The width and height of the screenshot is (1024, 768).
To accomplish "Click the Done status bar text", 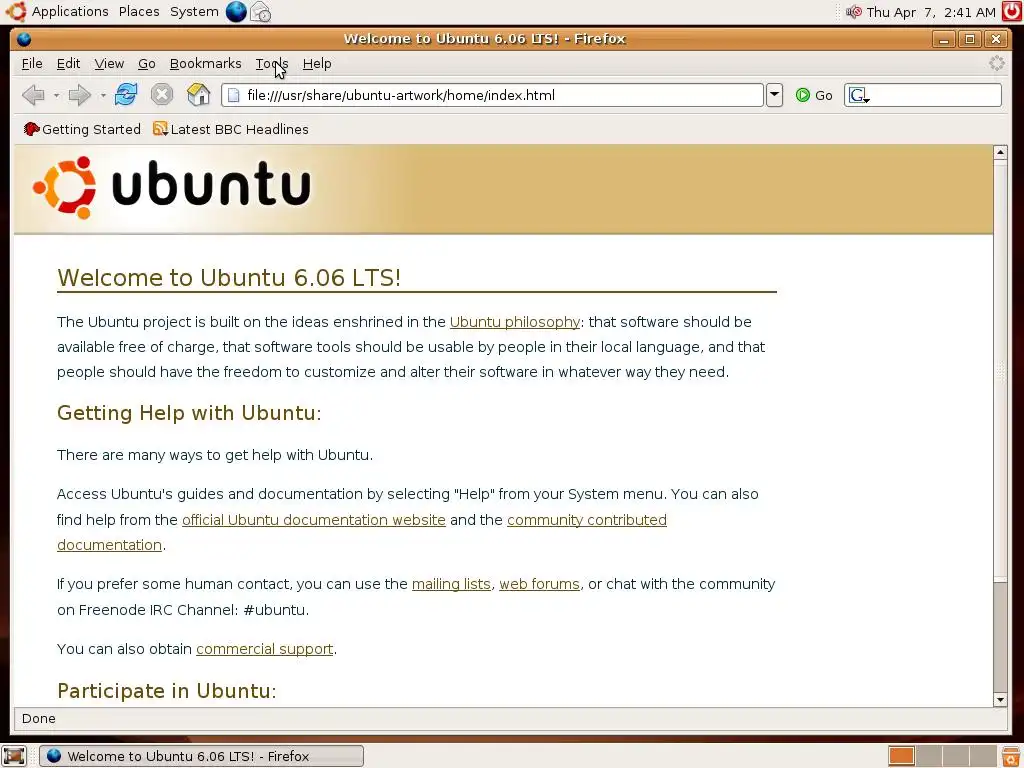I will click(39, 718).
